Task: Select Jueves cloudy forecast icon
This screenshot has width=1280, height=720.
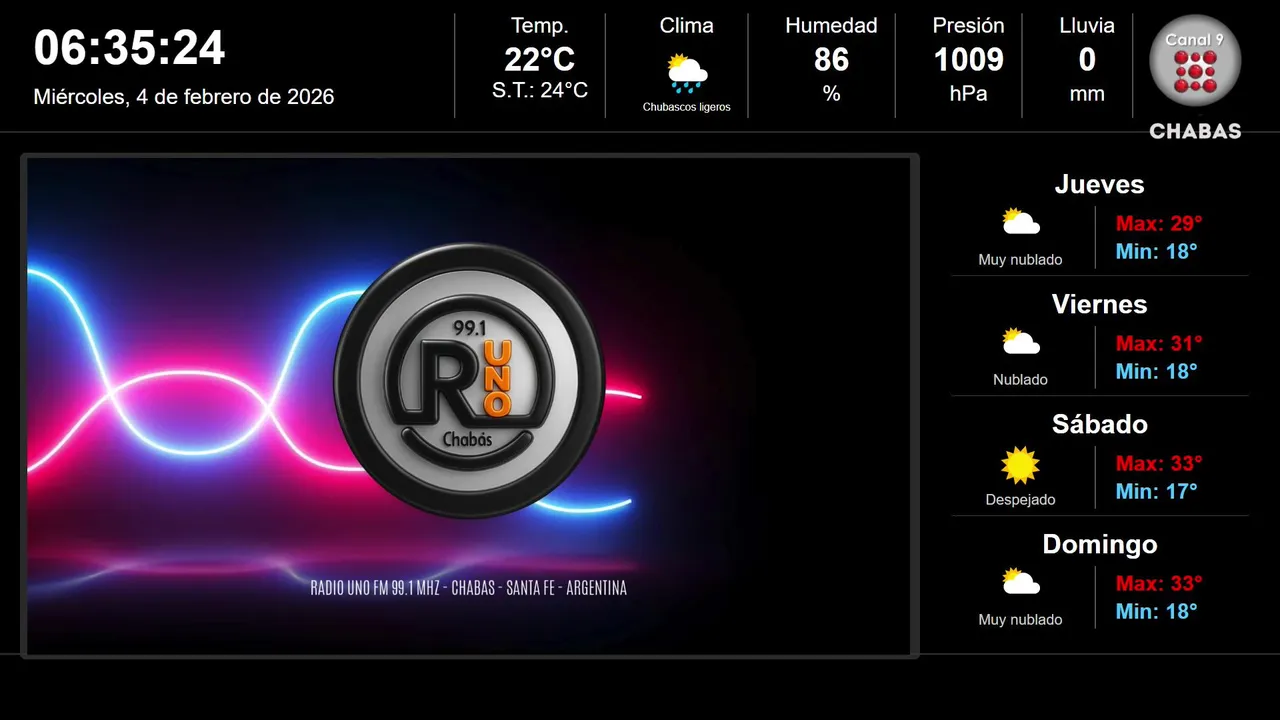Action: (x=1021, y=222)
